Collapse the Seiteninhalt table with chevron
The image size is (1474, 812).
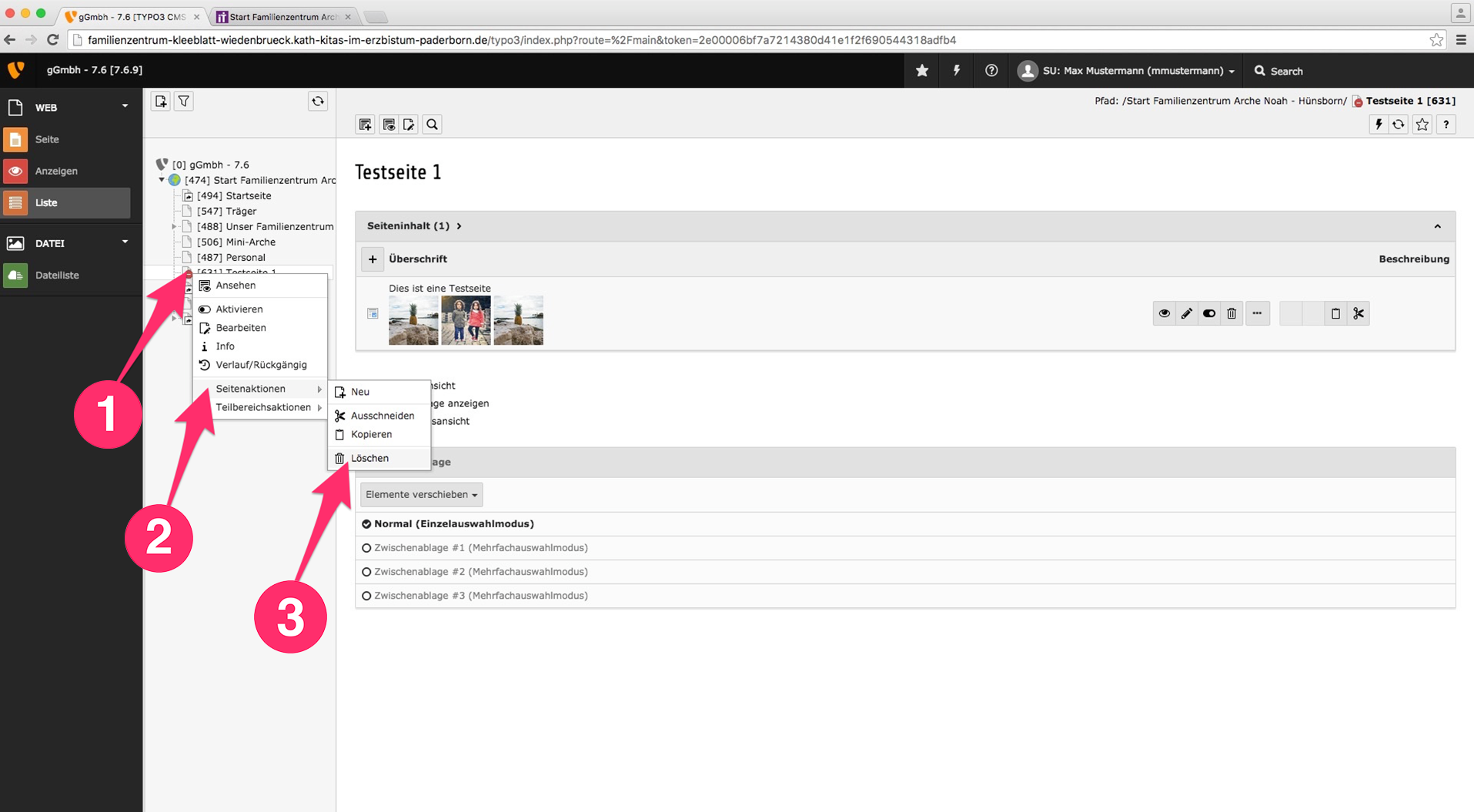click(x=1437, y=226)
